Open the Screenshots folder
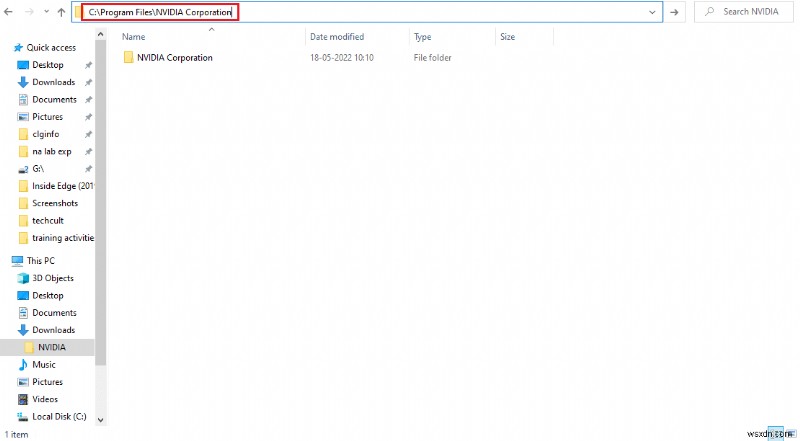 tap(55, 203)
